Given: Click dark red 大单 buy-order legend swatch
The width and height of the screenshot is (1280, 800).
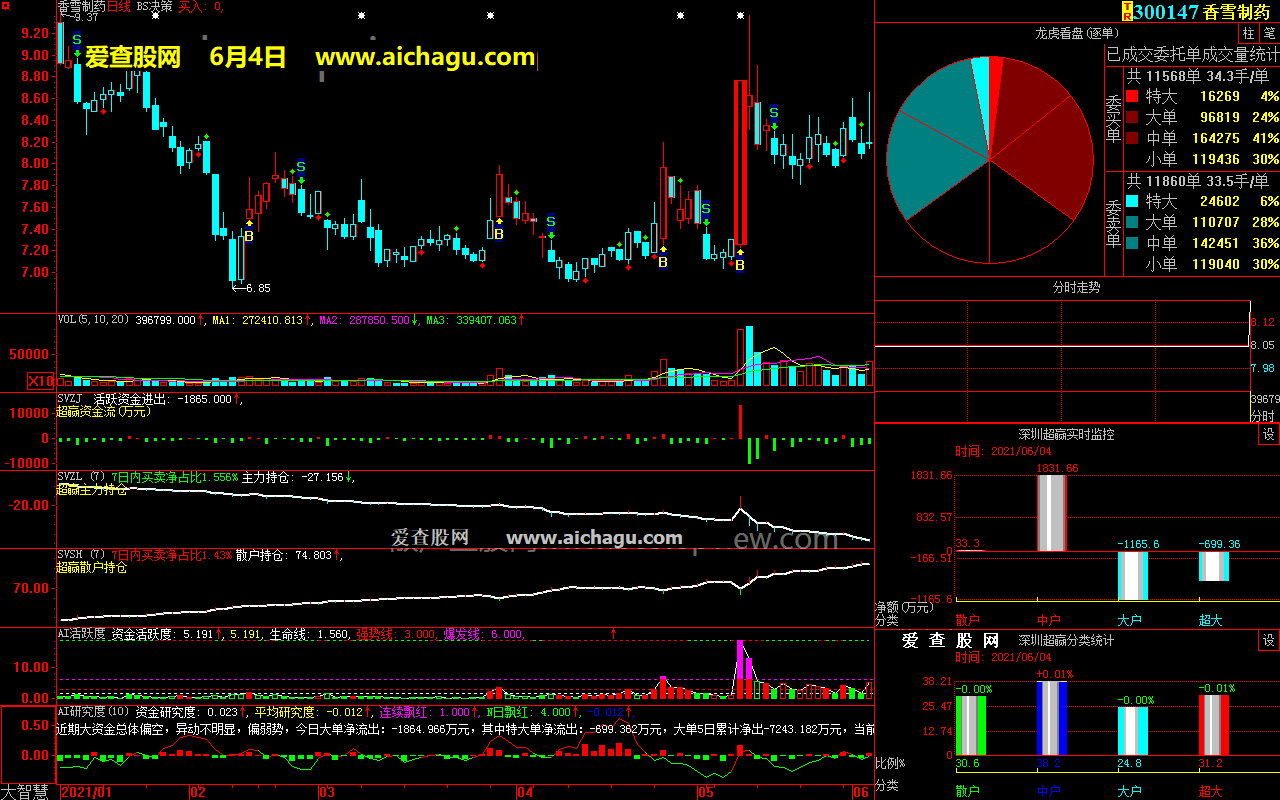Looking at the screenshot, I should 1132,118.
